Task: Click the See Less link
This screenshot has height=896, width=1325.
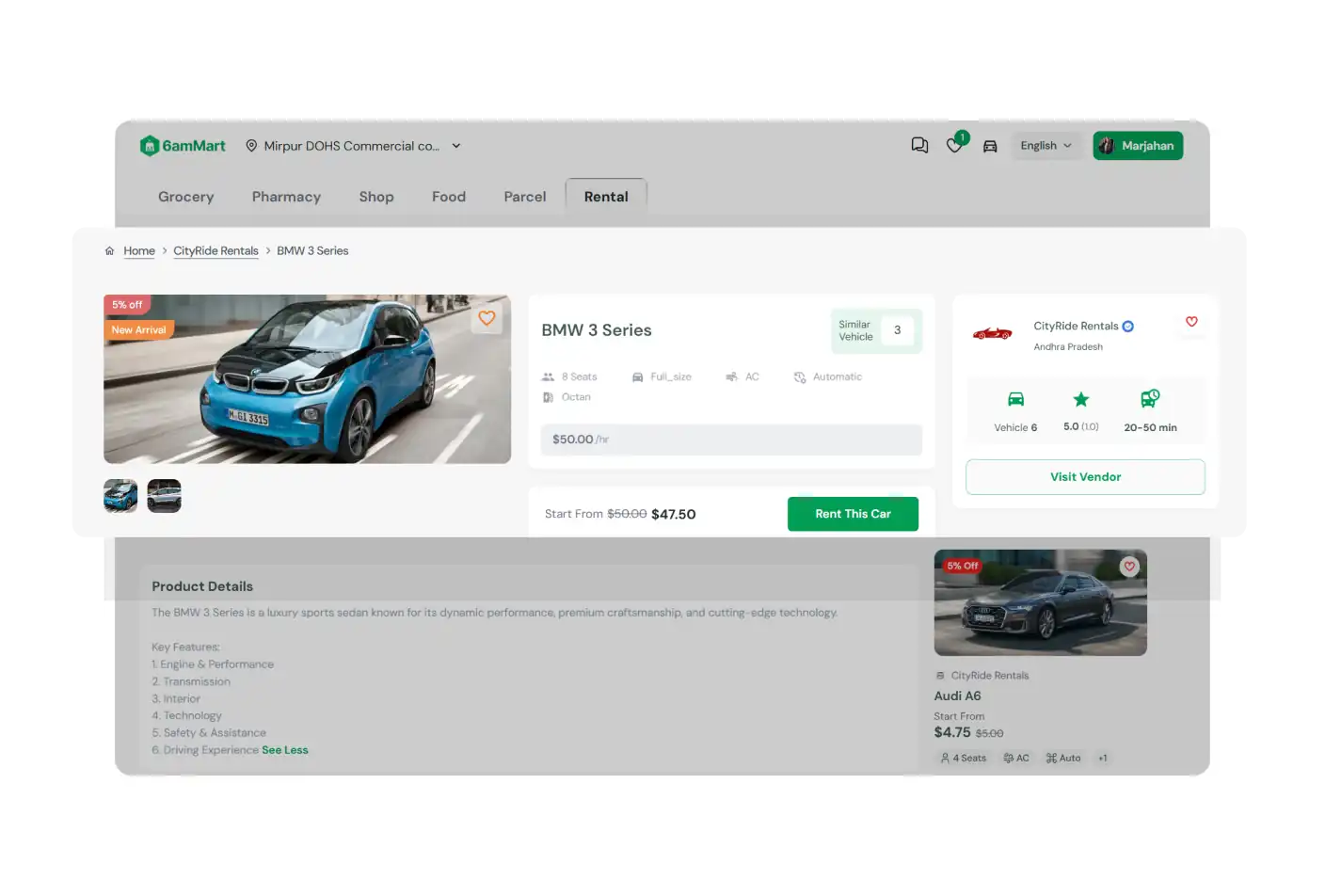Action: pos(285,750)
